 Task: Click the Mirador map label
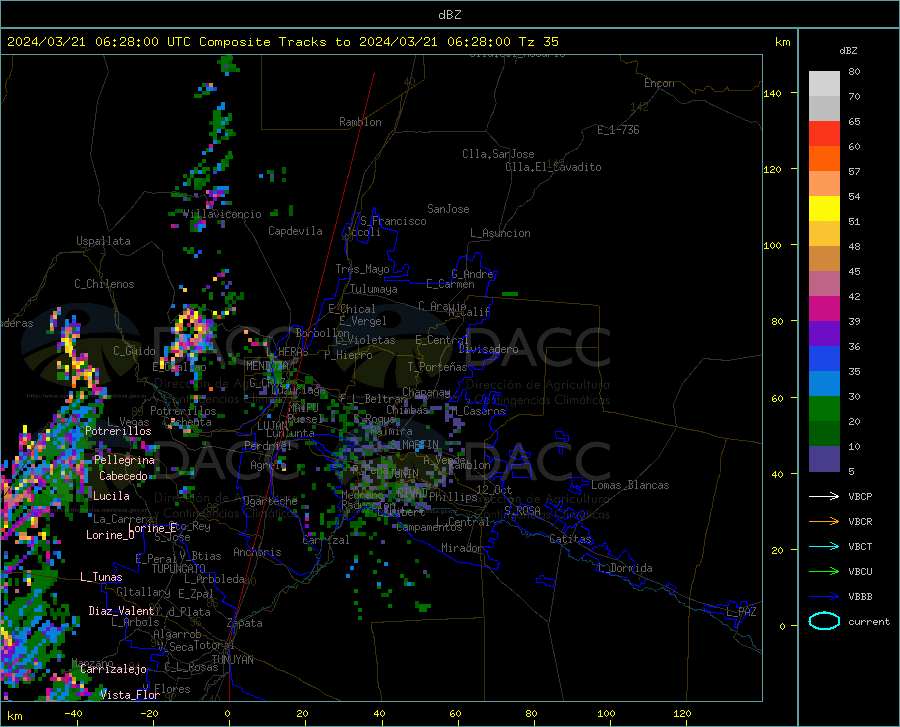click(462, 548)
